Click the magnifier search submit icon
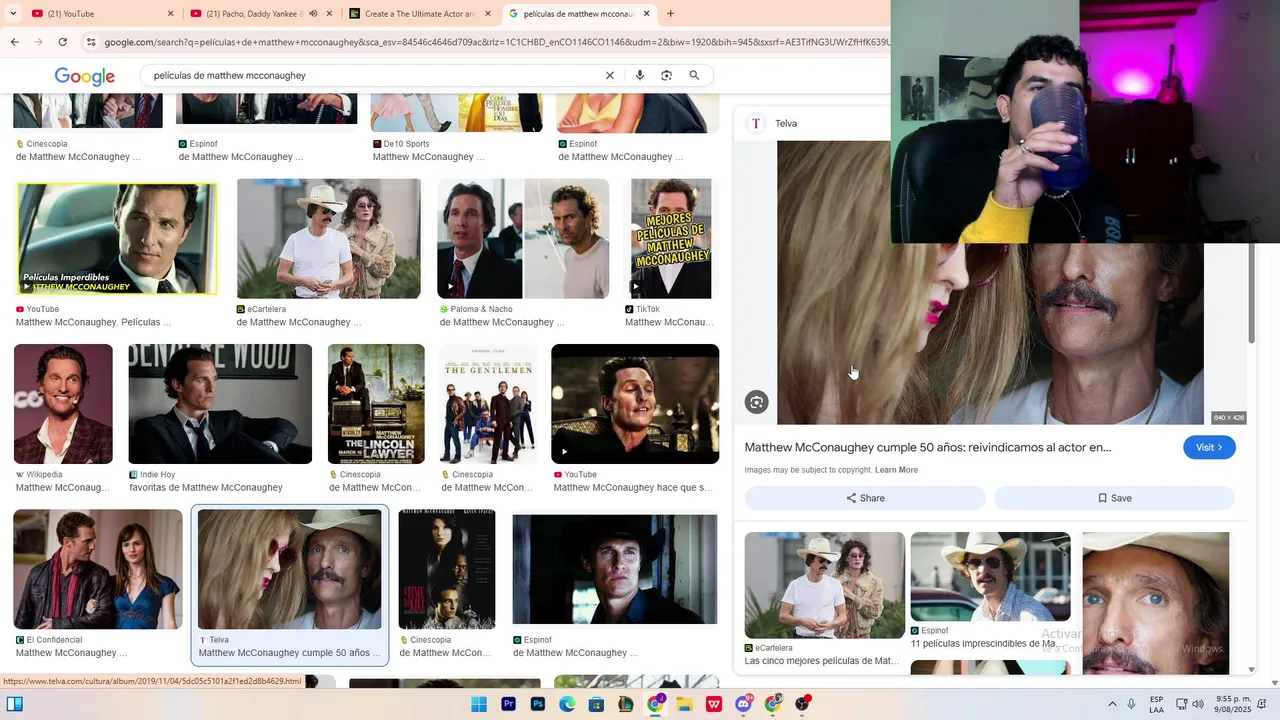Screen dimensions: 1280x720 pos(694,75)
